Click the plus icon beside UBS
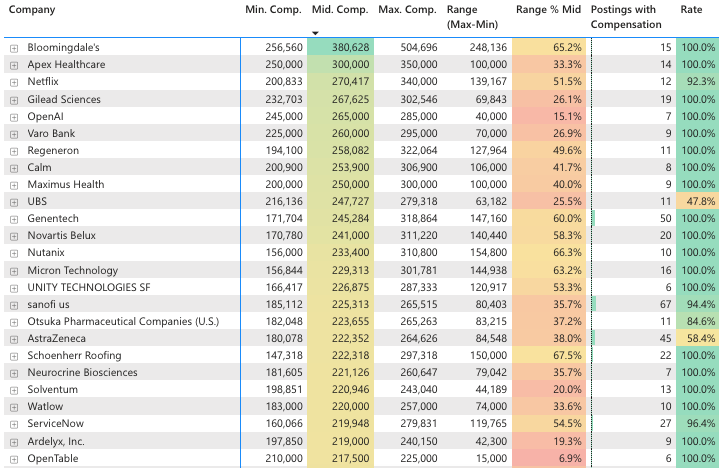Screen dimensions: 719x468 pos(14,202)
